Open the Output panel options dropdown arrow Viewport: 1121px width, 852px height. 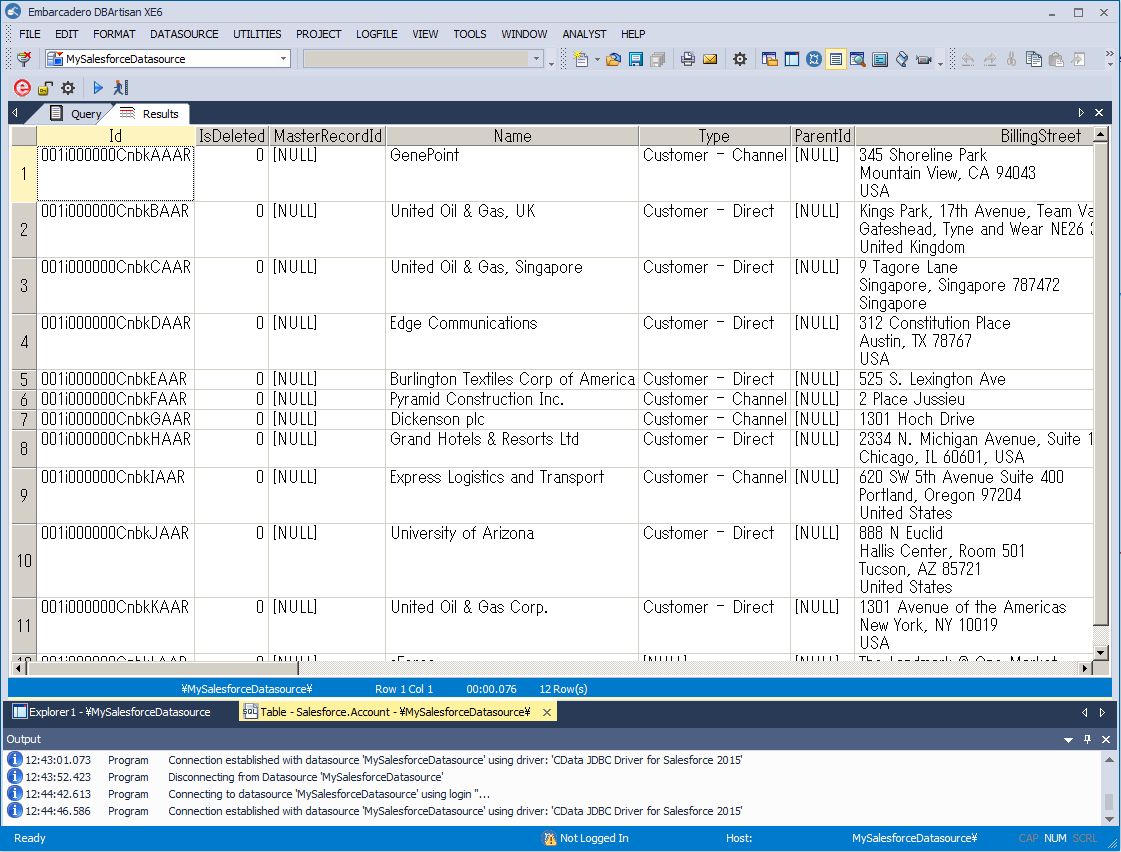[1069, 739]
